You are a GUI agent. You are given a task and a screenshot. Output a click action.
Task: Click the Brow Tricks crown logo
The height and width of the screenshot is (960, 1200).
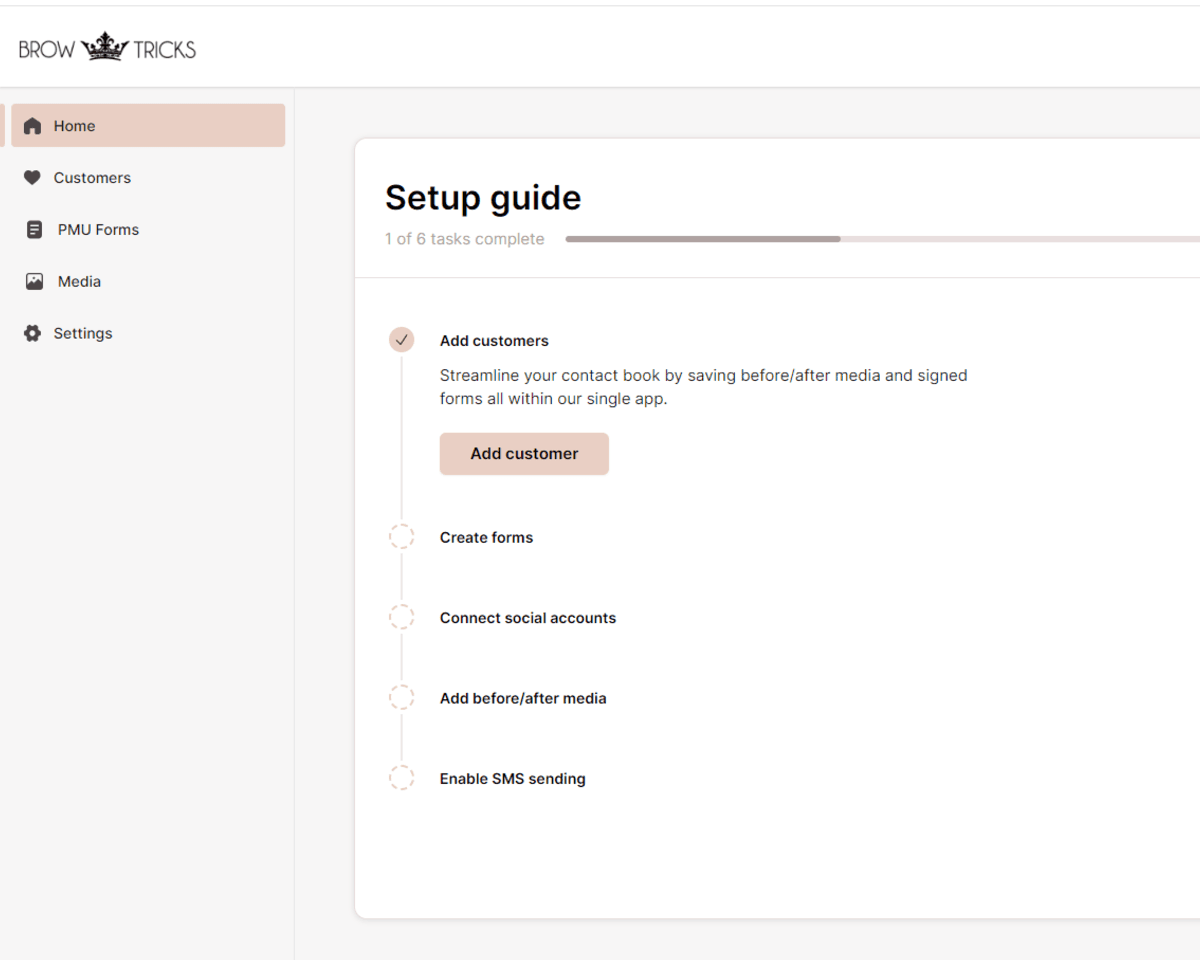pos(107,47)
